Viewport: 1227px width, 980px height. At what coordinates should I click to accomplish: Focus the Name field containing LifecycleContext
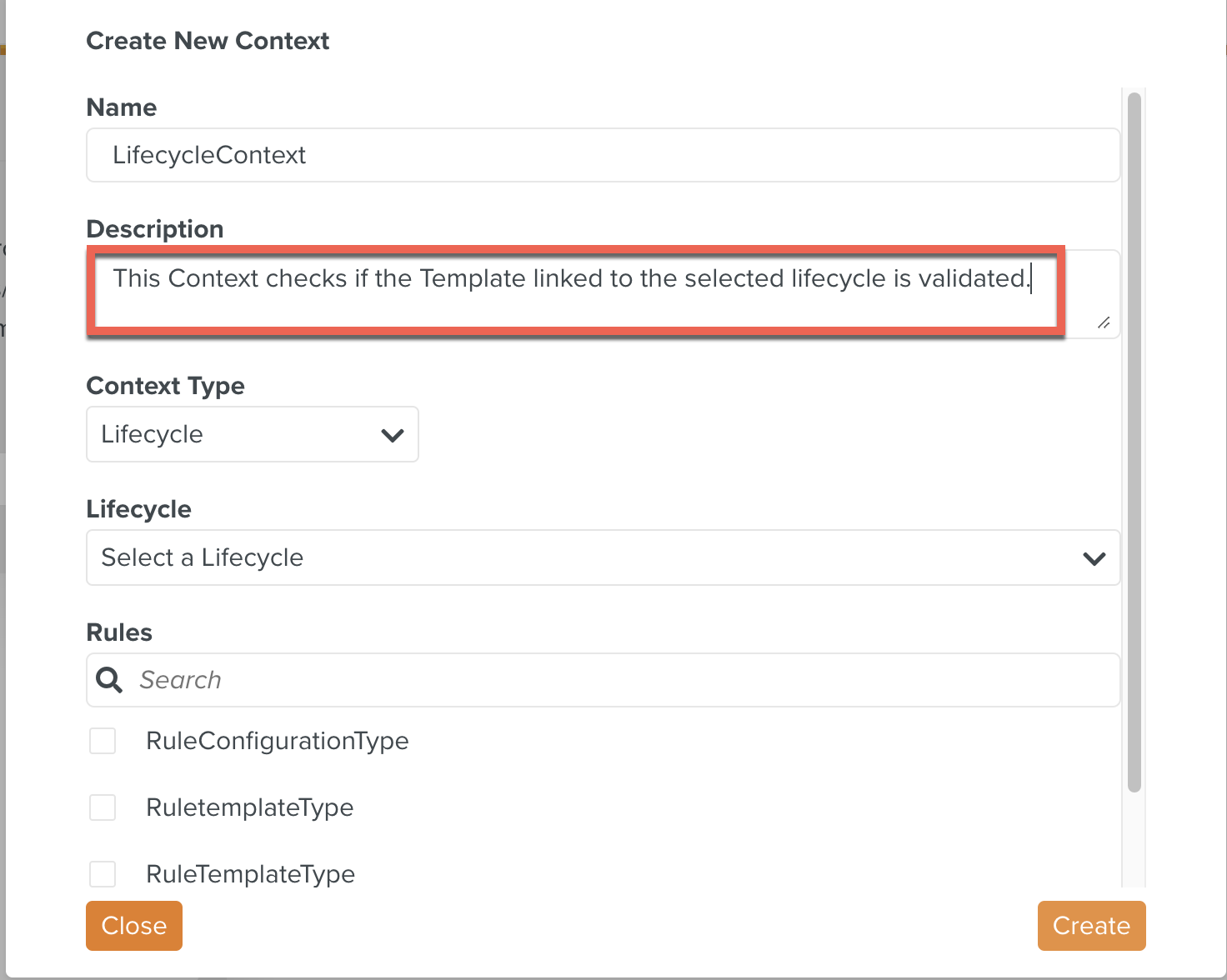coord(602,155)
